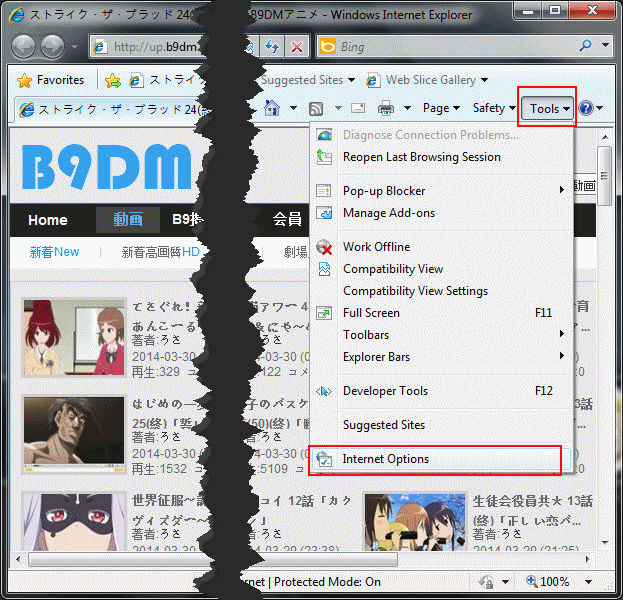
Task: Select Developer Tools menu item
Action: (441, 391)
